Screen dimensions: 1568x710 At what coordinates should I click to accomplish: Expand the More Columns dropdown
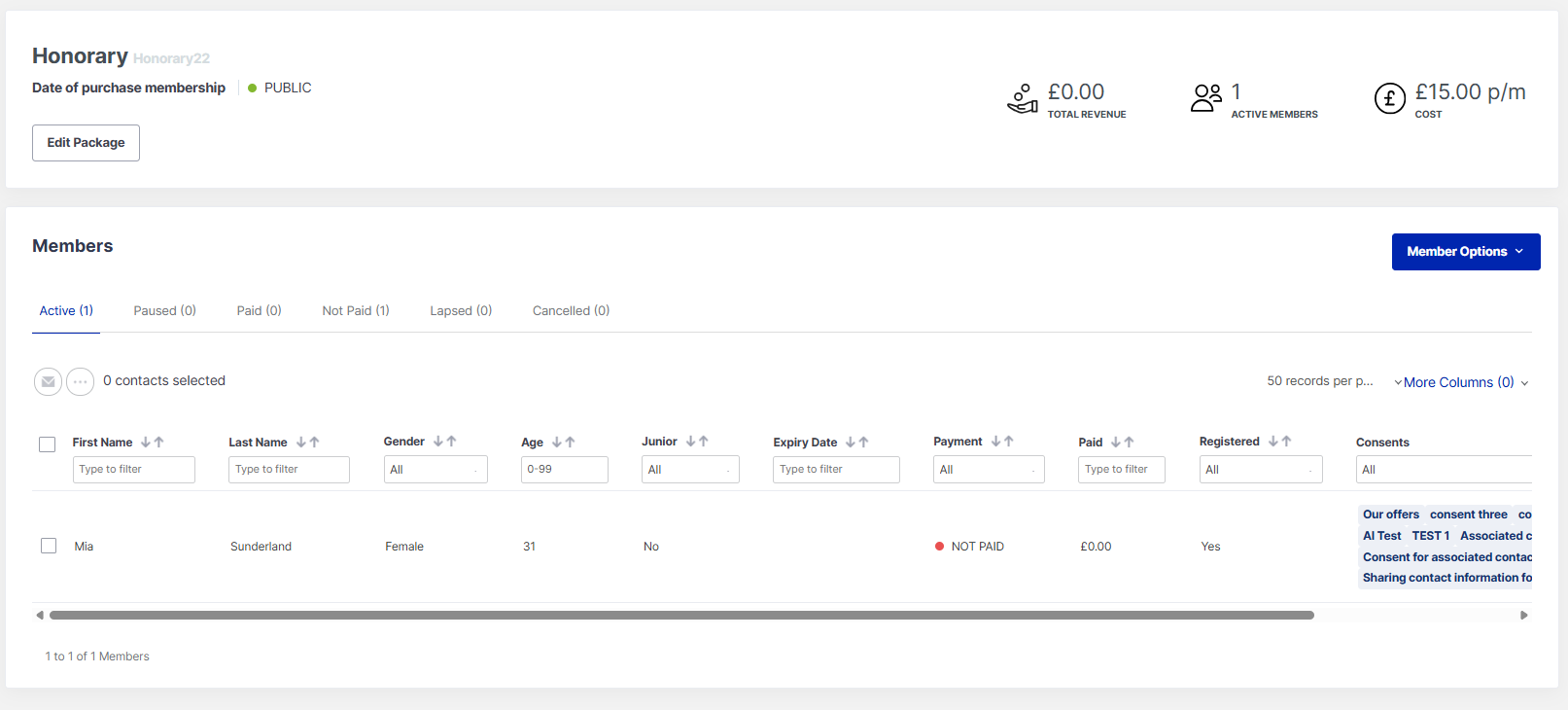(x=1461, y=382)
